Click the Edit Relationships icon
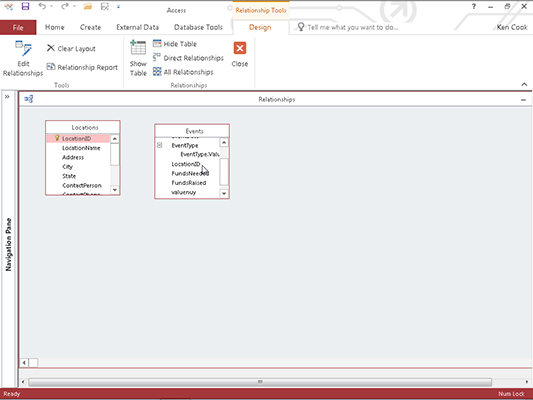 pos(23,48)
